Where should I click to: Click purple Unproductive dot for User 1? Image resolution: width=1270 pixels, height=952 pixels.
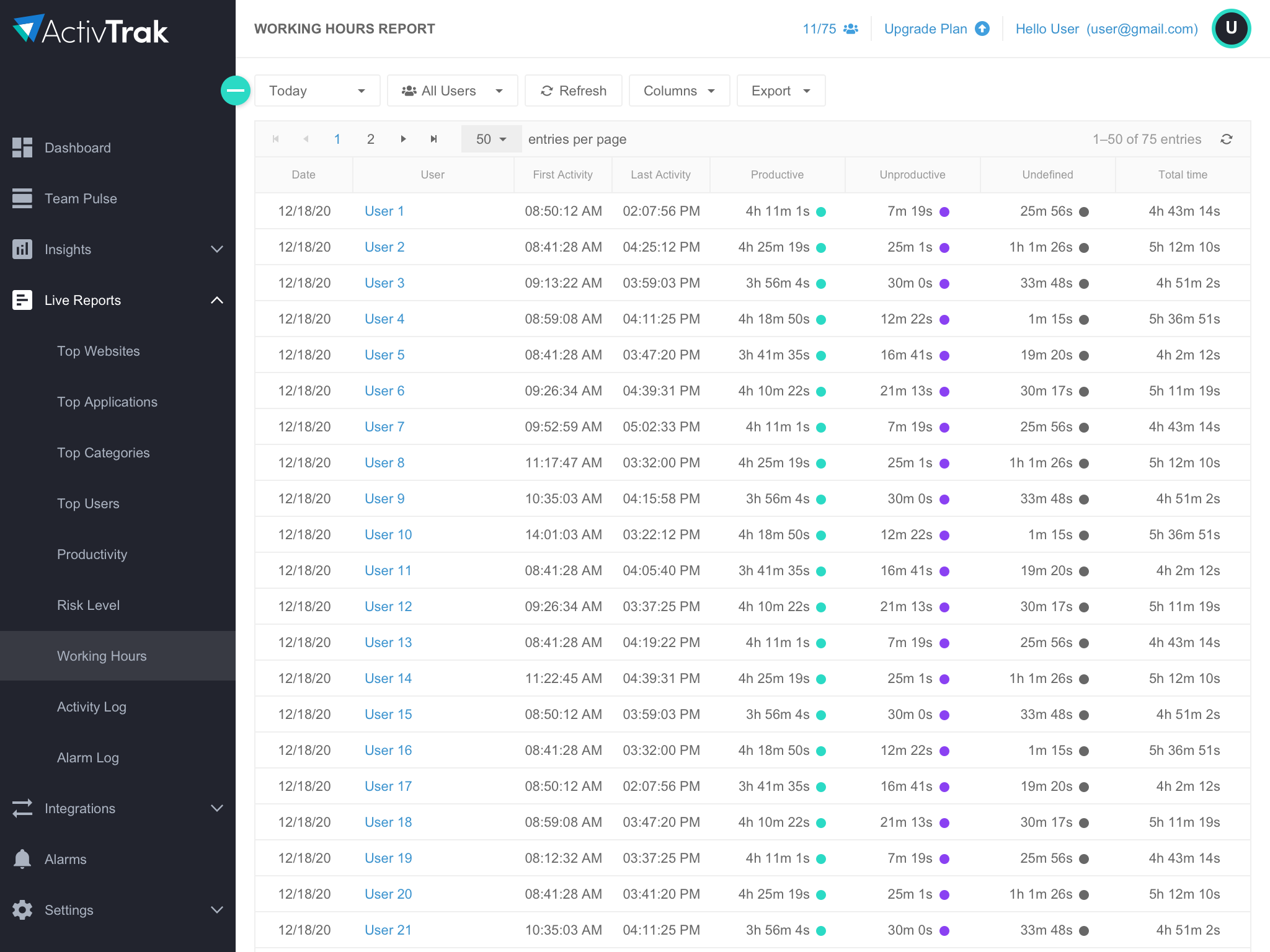point(944,212)
